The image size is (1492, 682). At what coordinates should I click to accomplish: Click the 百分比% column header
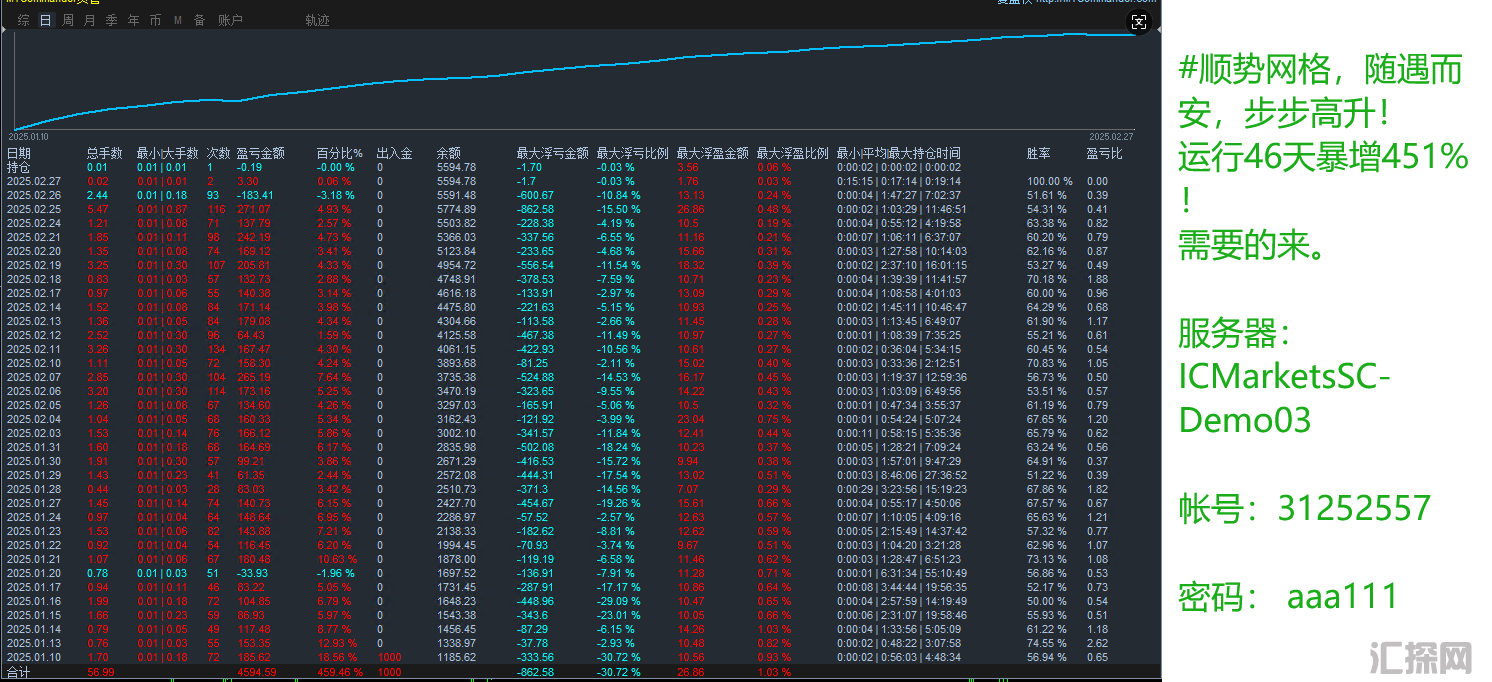click(x=339, y=154)
